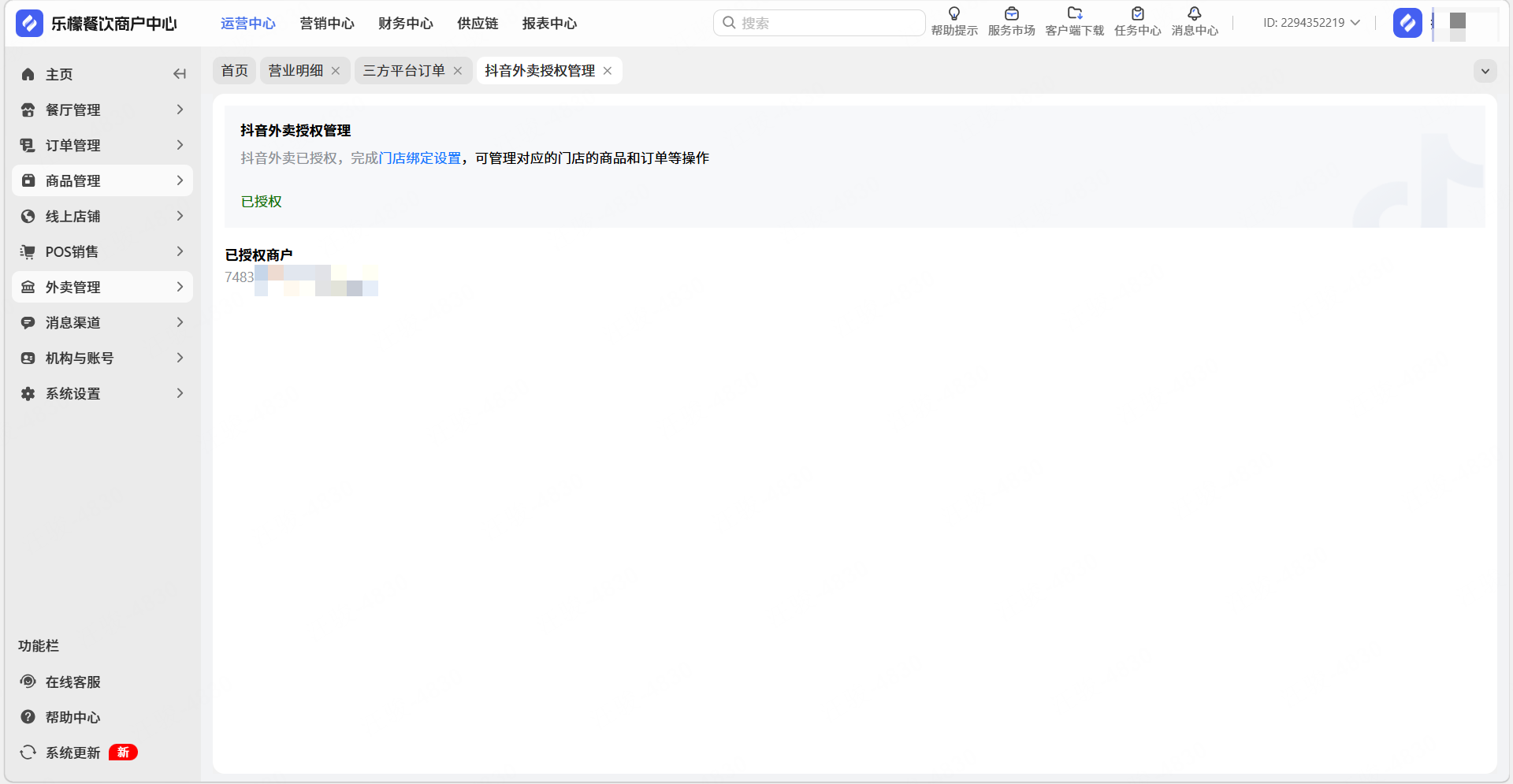The width and height of the screenshot is (1513, 784).
Task: Open the 任务中心 clipboard icon
Action: click(x=1138, y=13)
